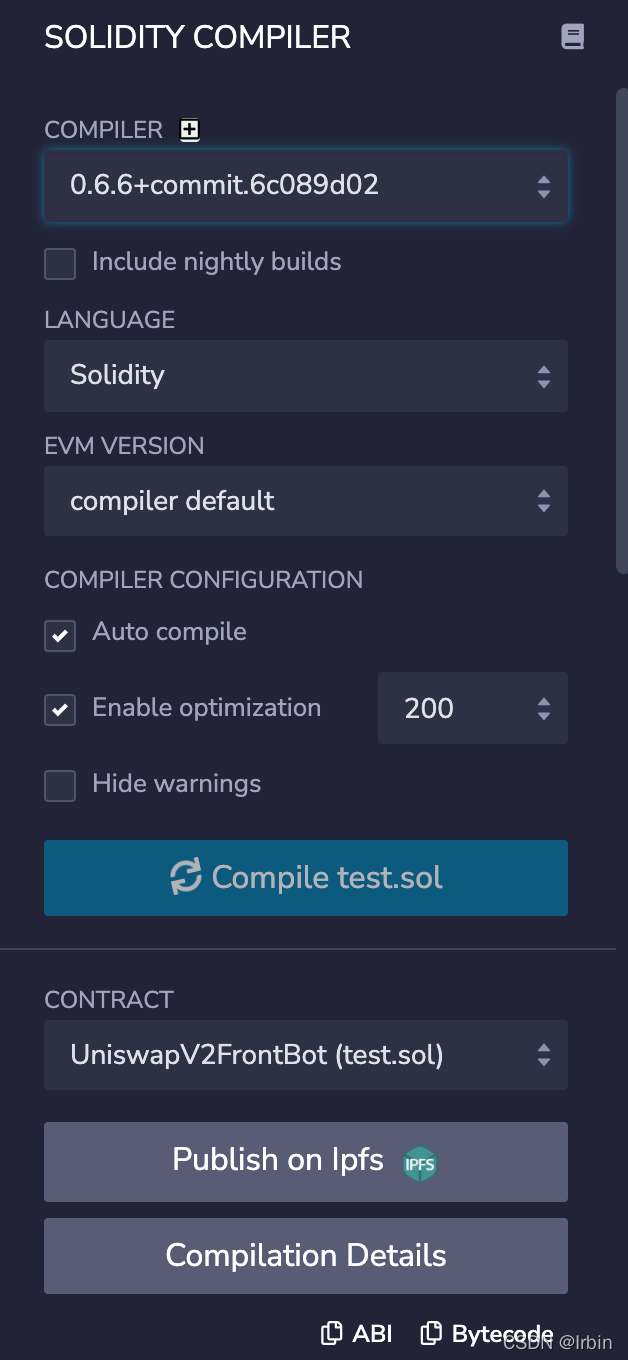Click the add custom compiler plus icon
Image resolution: width=628 pixels, height=1360 pixels.
click(189, 129)
